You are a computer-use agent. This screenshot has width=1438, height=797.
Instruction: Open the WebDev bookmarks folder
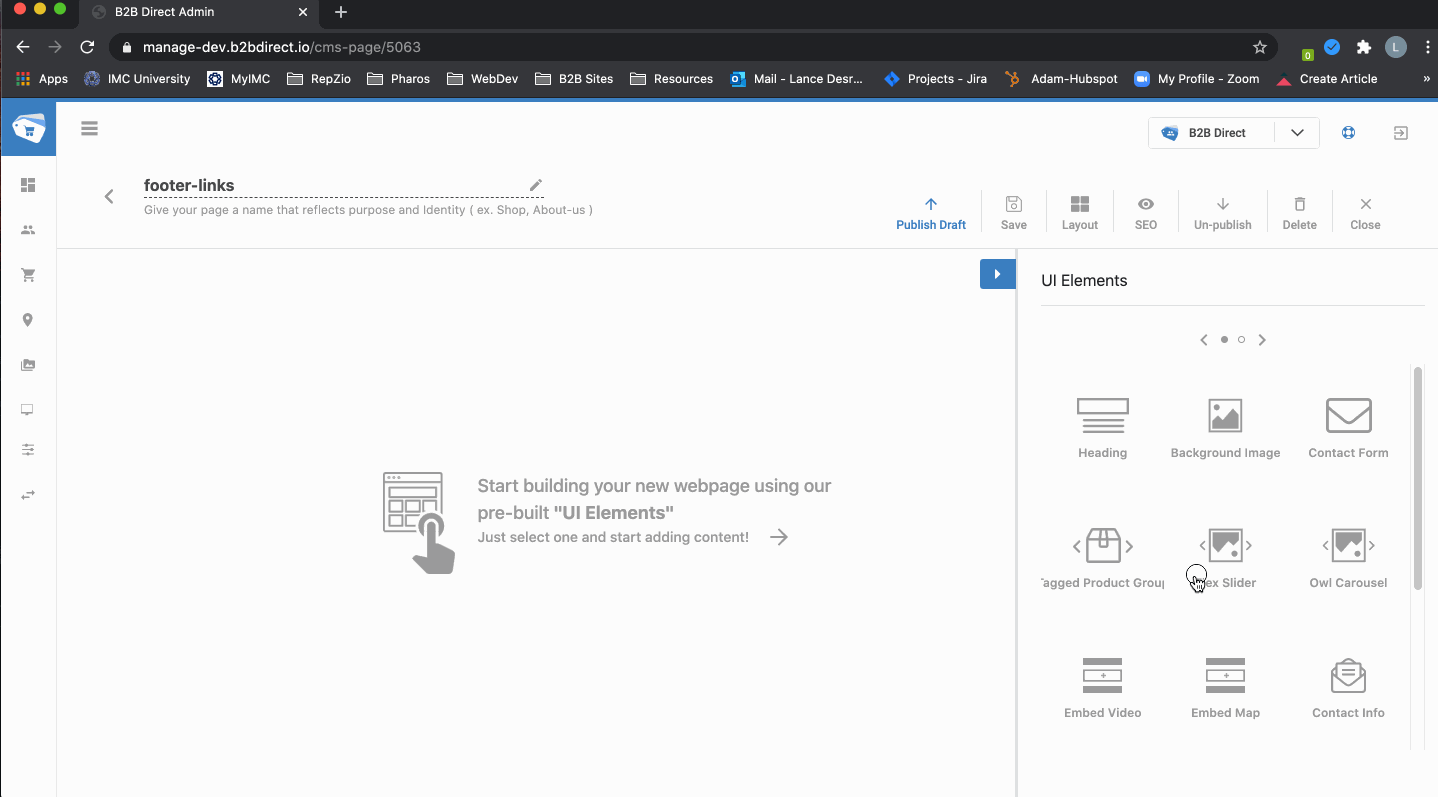(483, 79)
